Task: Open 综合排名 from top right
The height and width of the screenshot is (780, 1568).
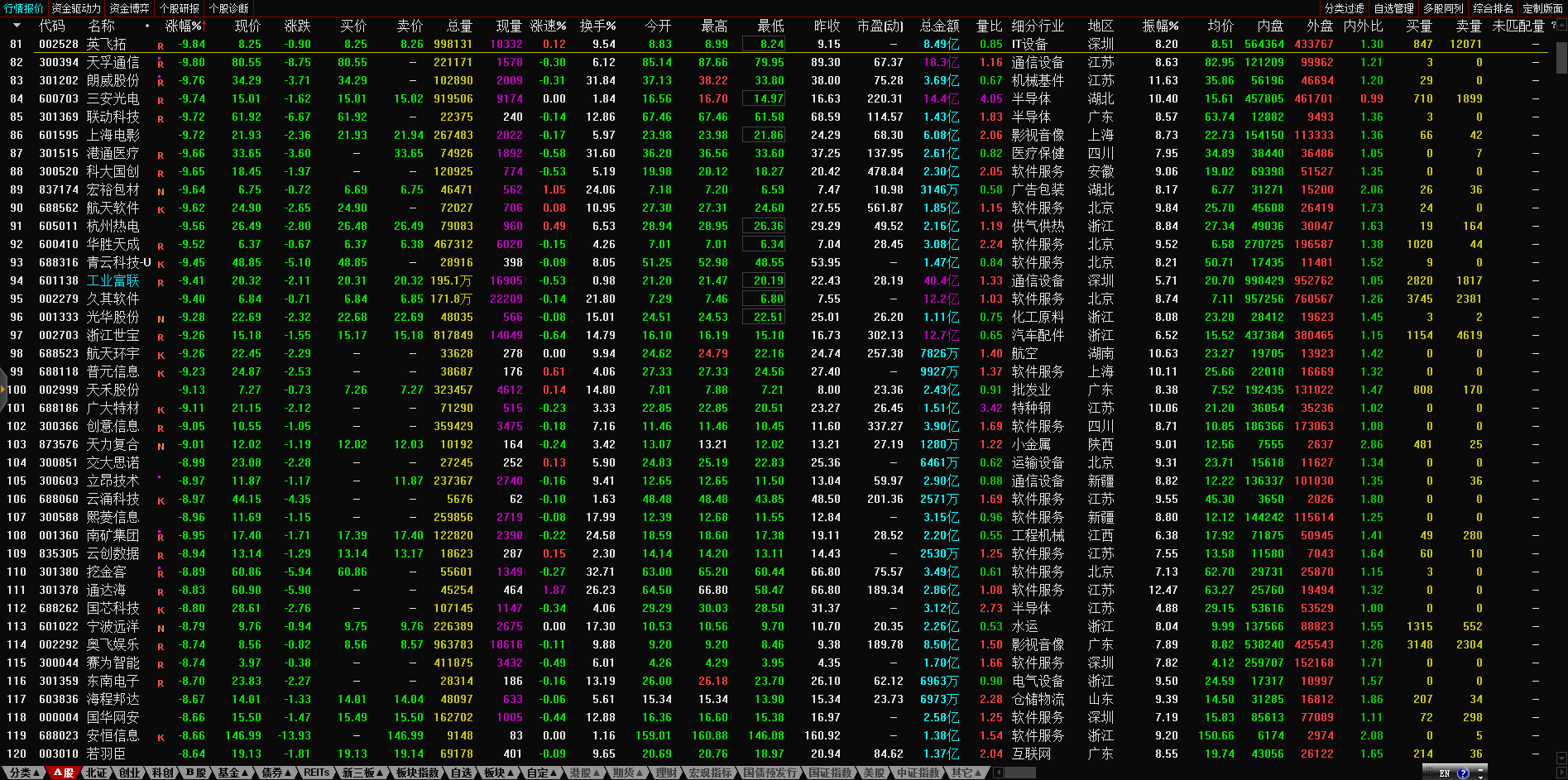Action: [1494, 8]
